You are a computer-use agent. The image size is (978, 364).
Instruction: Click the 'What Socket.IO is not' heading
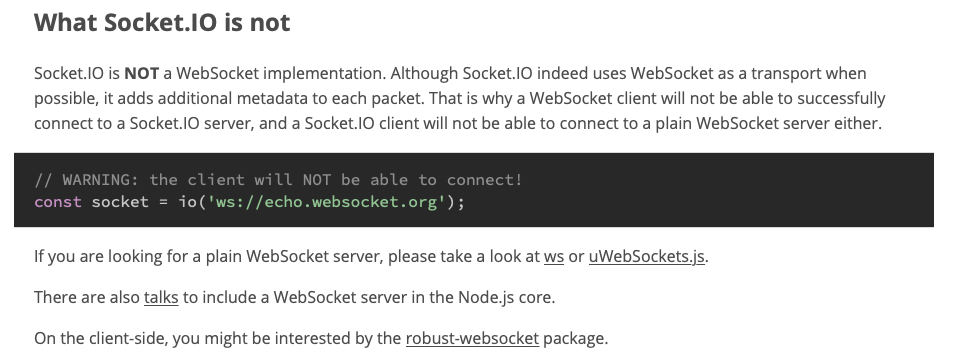point(162,22)
